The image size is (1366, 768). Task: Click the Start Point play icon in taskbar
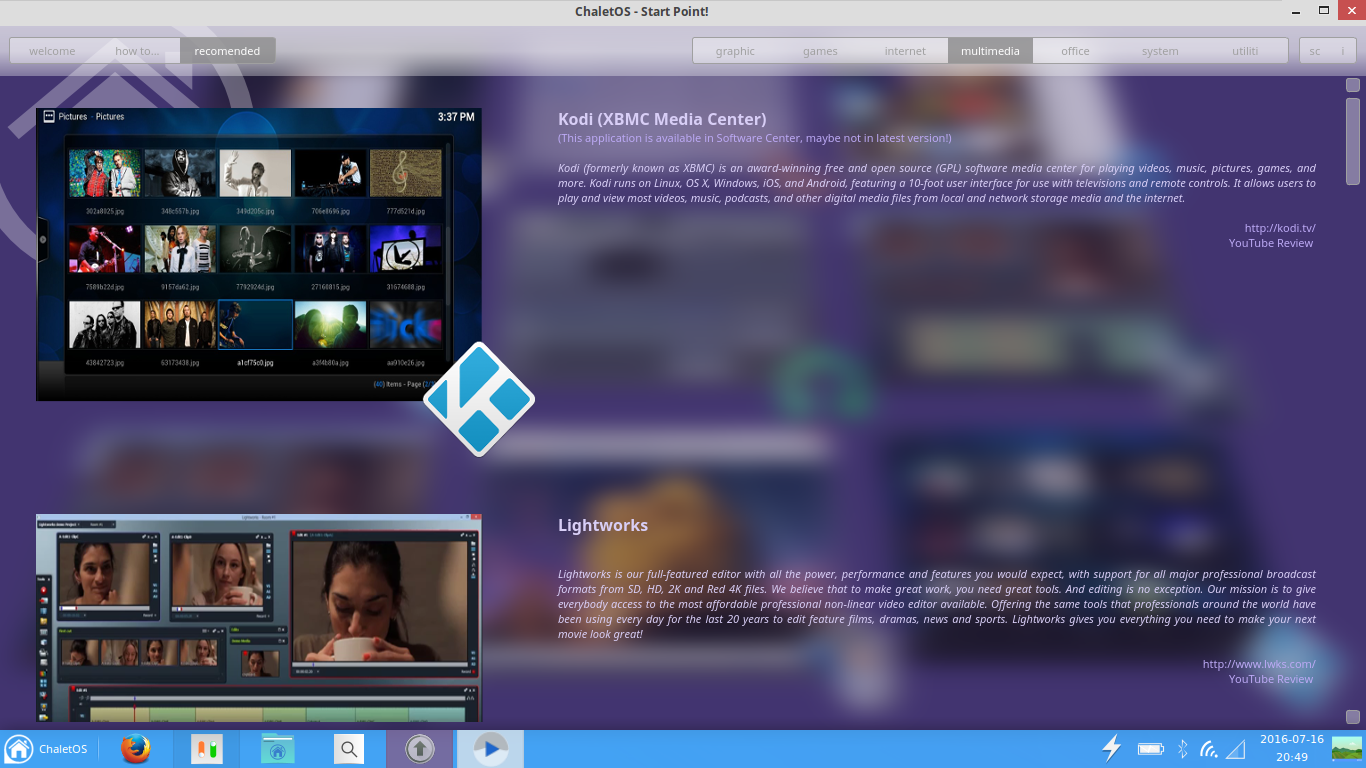click(490, 749)
